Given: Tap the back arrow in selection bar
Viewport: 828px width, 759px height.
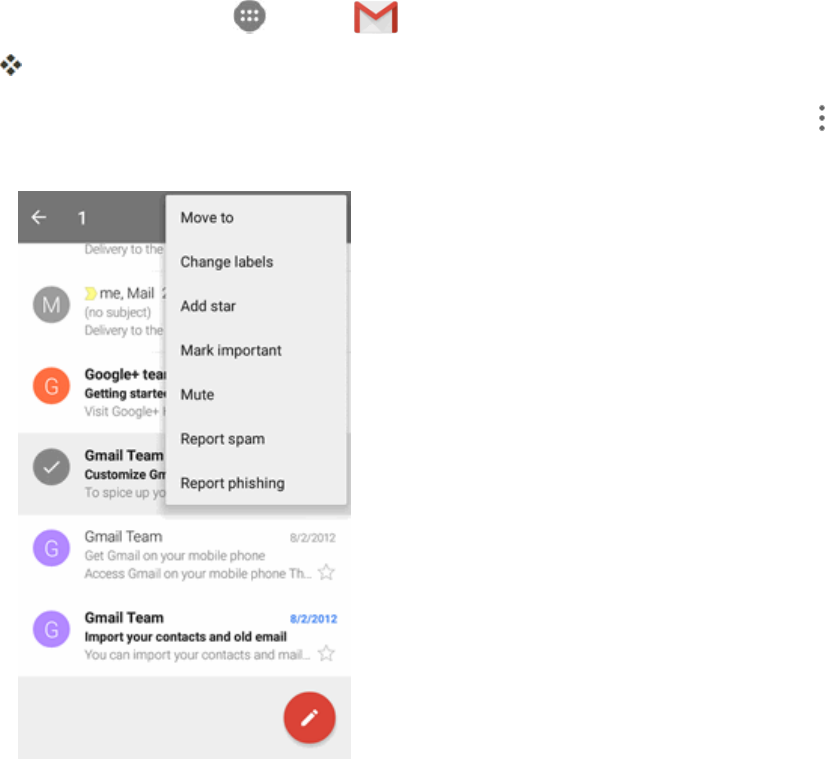Looking at the screenshot, I should [x=39, y=217].
